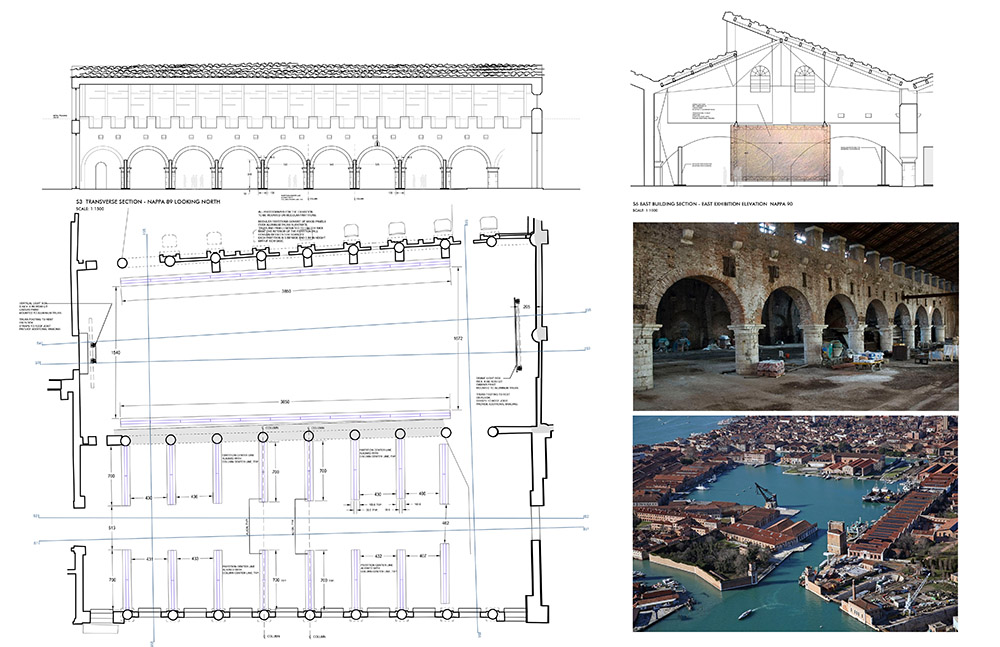Viewport: 1000px width, 647px height.
Task: Expand the 1672 vertical dimension string
Action: click(x=457, y=336)
